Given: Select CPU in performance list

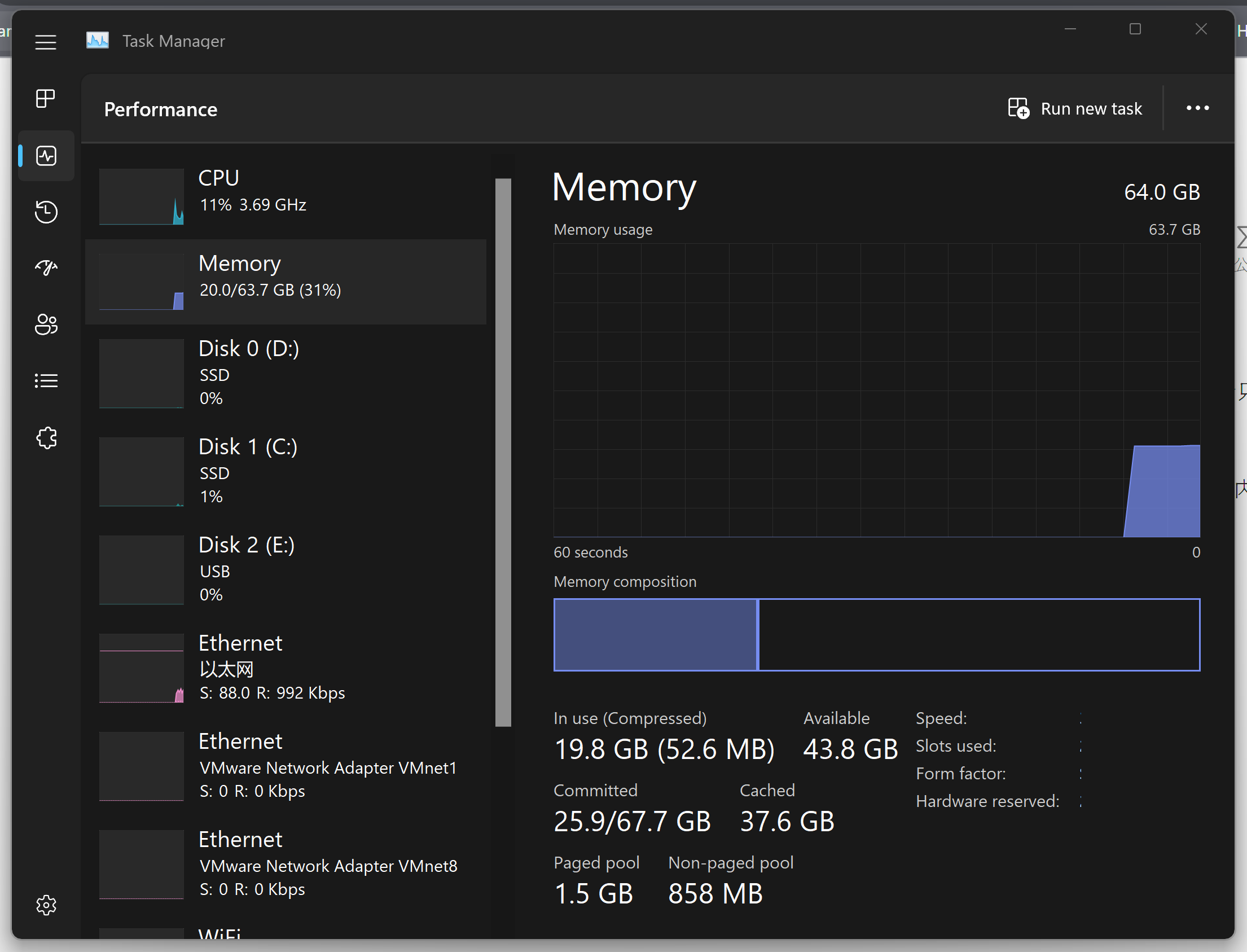Looking at the screenshot, I should pyautogui.click(x=286, y=195).
